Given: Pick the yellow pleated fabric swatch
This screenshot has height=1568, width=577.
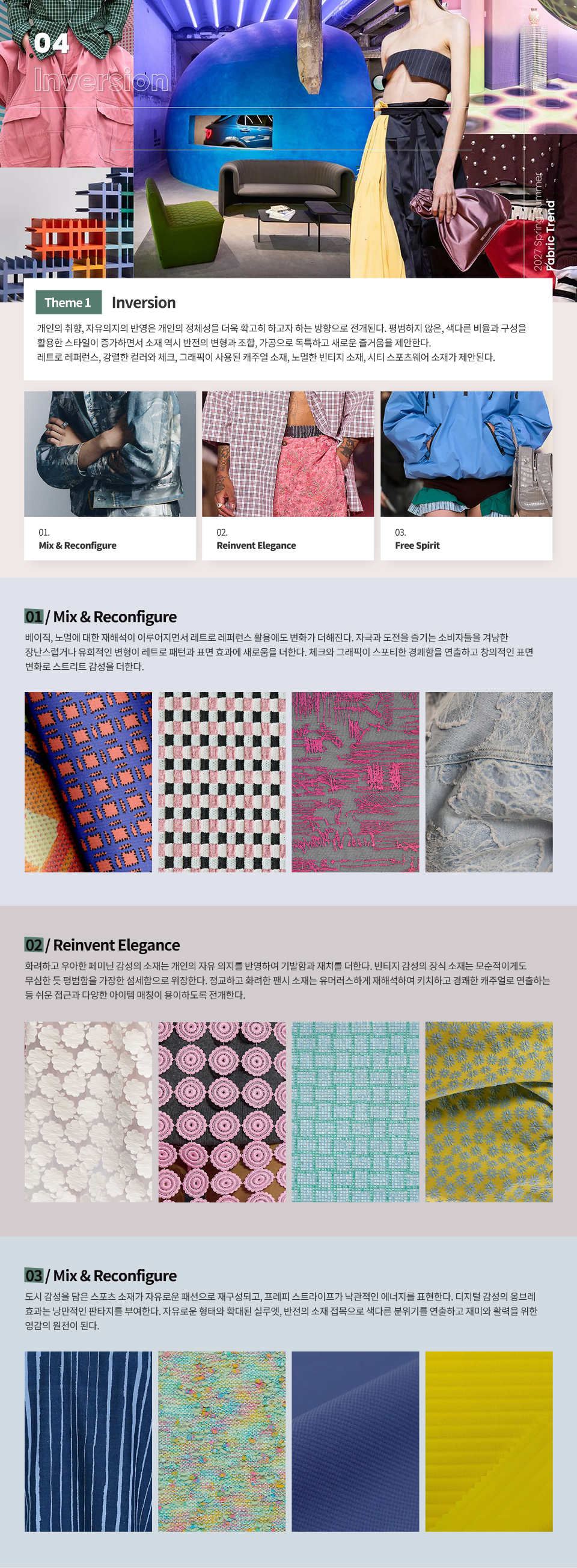Looking at the screenshot, I should (x=489, y=1441).
